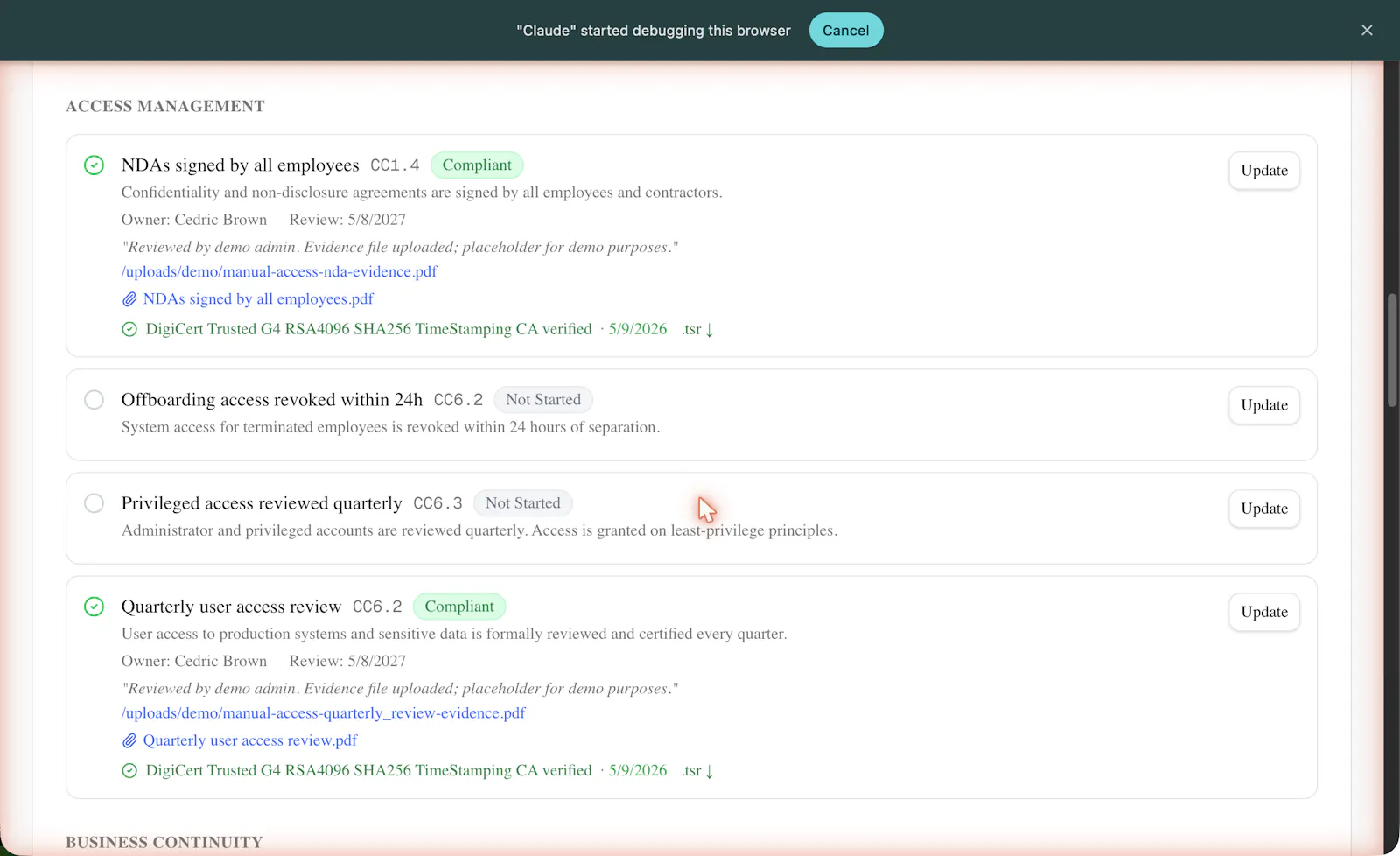Click verified check icon in Quarterly review timestamp row
1400x856 pixels.
tap(129, 770)
